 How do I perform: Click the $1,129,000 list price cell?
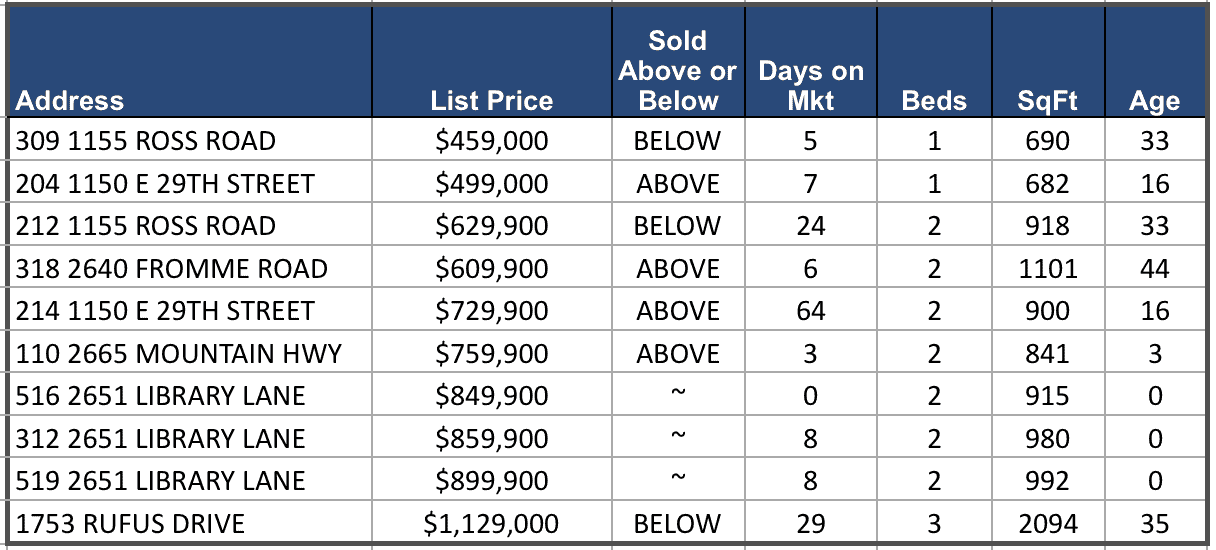pos(491,524)
